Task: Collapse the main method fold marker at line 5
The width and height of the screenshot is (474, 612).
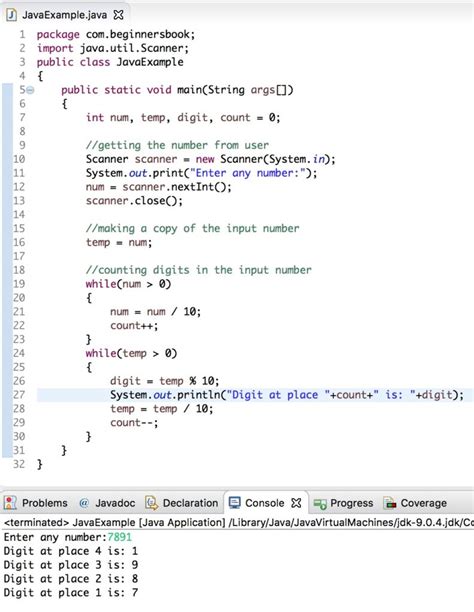Action: point(30,90)
